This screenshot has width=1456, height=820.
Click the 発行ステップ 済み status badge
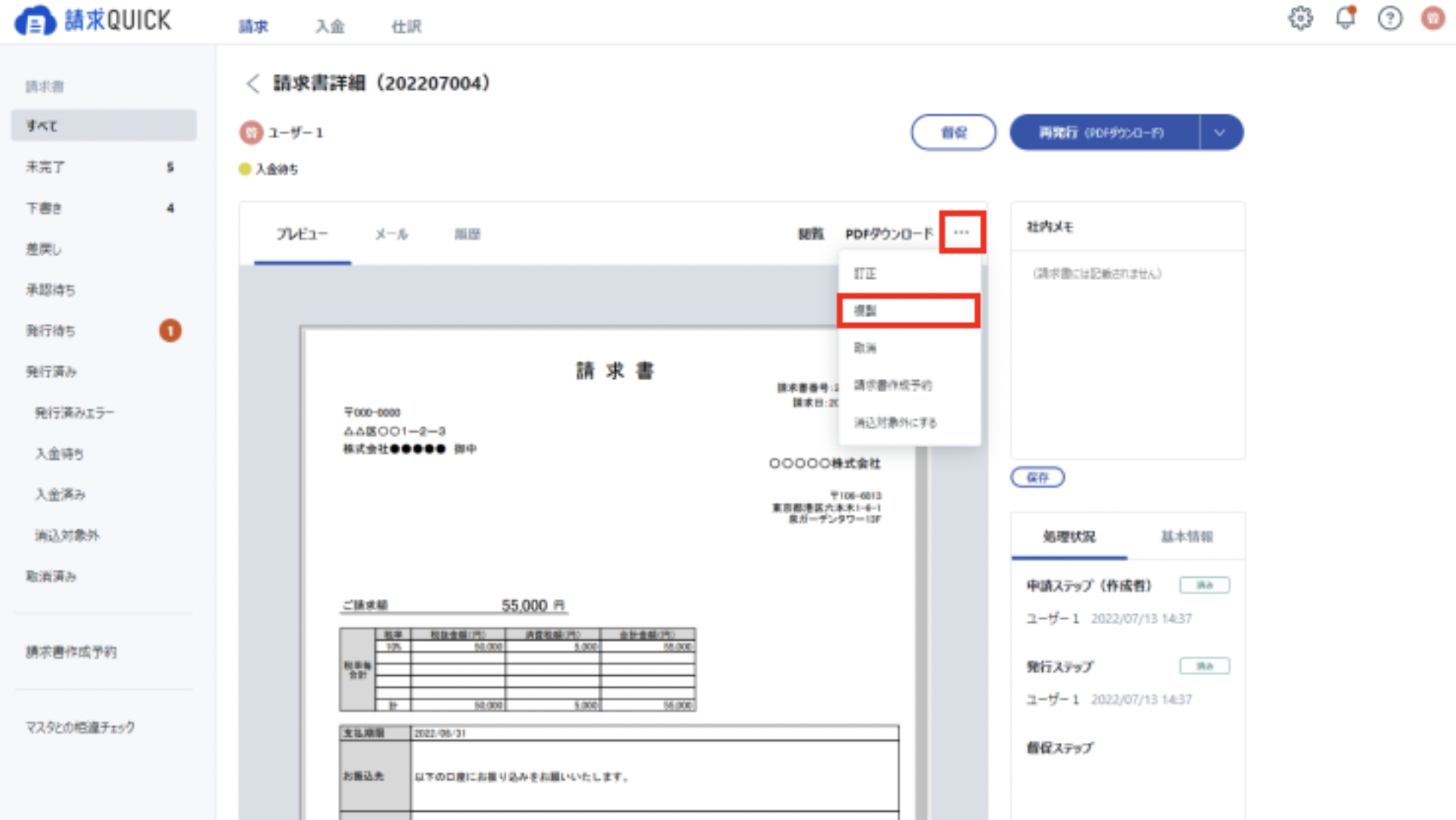[1204, 666]
